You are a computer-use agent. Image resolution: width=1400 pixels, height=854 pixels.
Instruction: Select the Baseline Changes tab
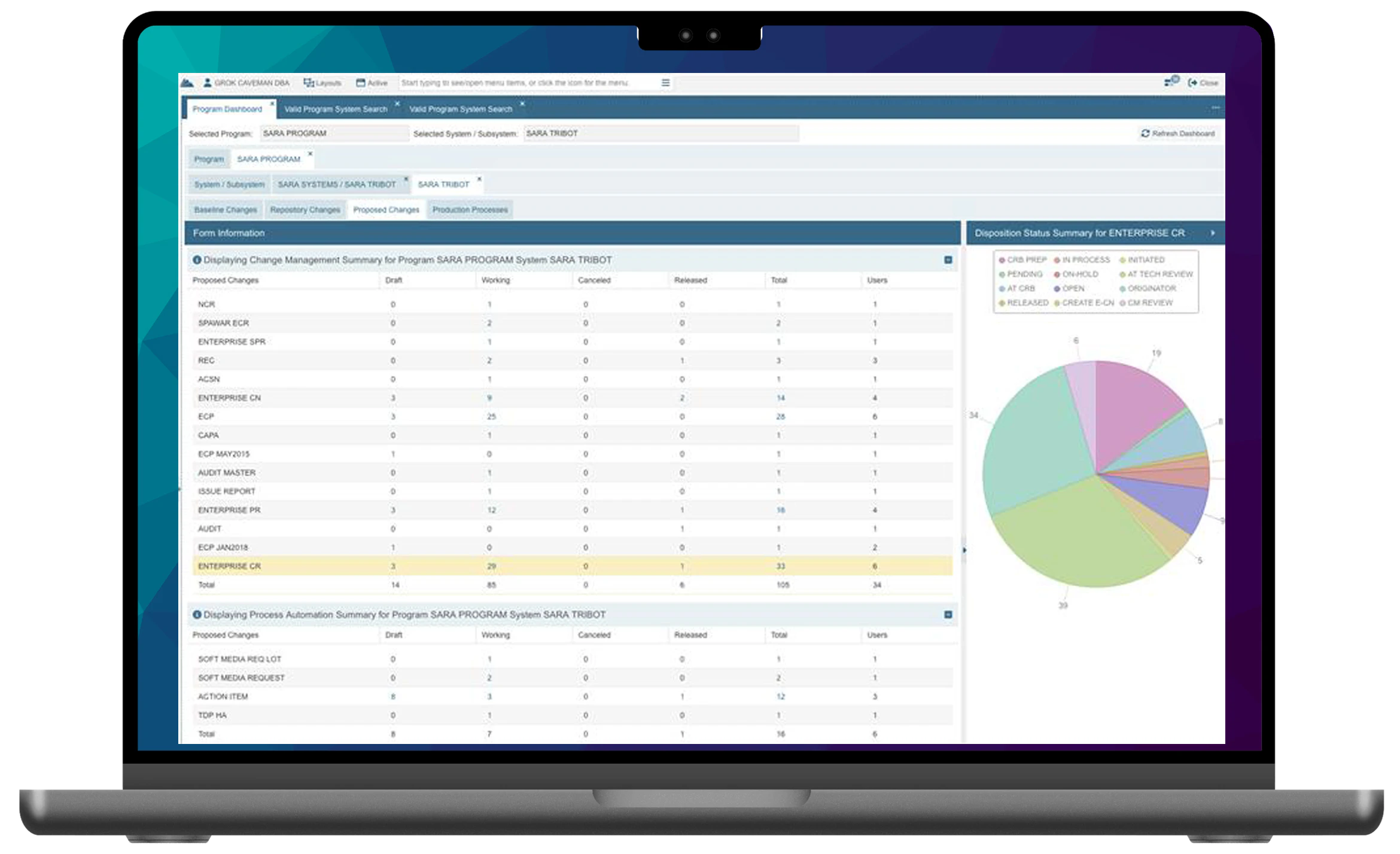pyautogui.click(x=226, y=209)
